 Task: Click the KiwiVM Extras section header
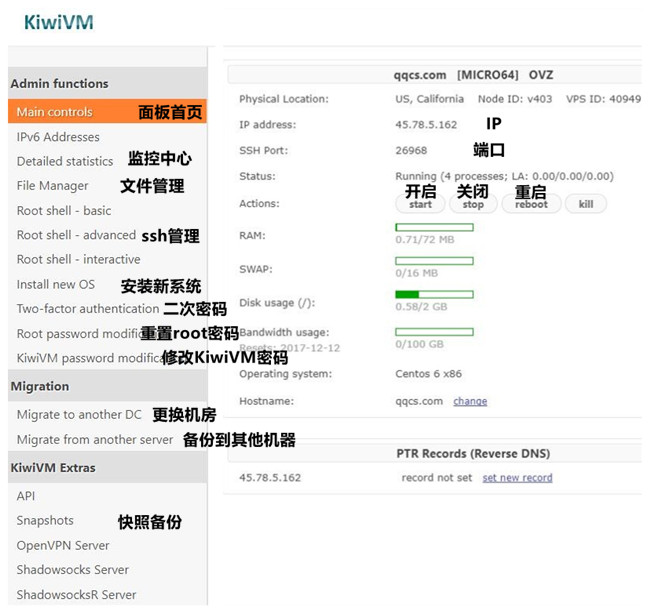107,468
